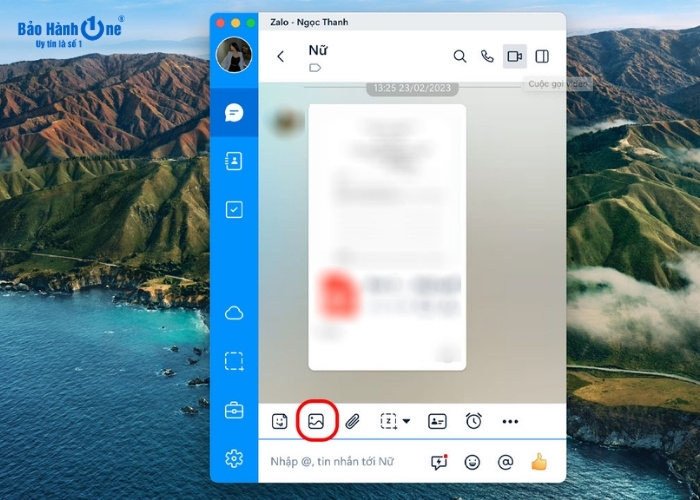Click the send image icon
This screenshot has width=700, height=500.
(x=316, y=421)
